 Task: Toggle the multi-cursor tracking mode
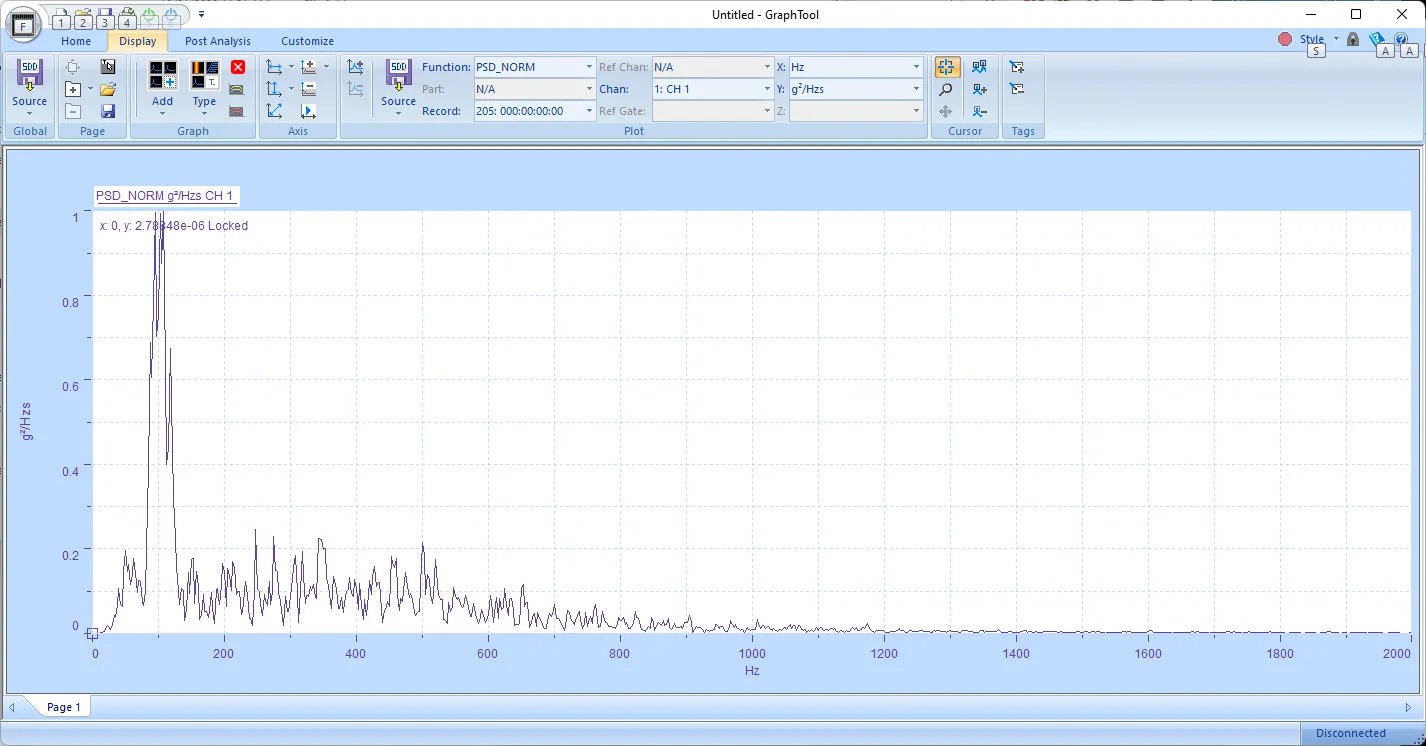point(980,66)
